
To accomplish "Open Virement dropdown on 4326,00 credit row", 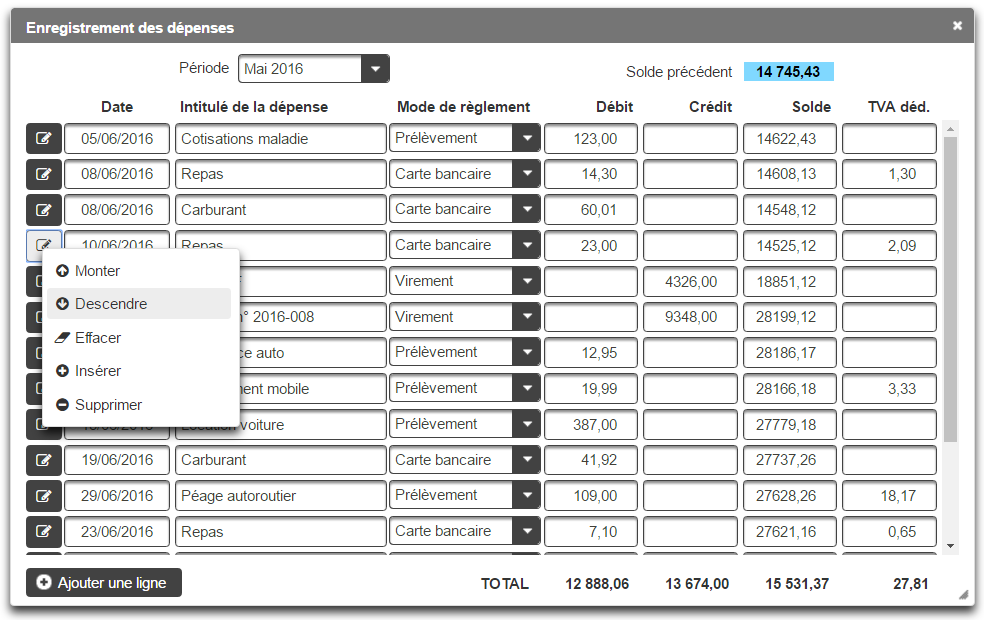I will click(527, 281).
